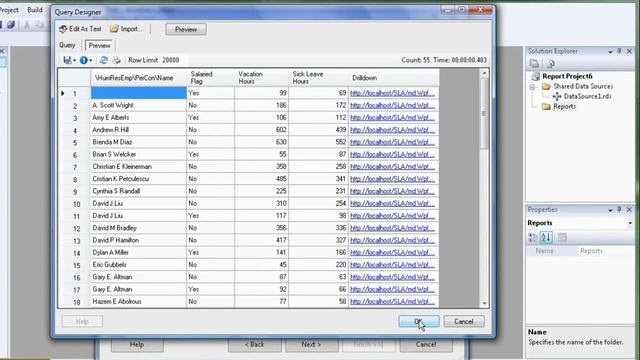640x360 pixels.
Task: Click the Help button in Query Designer
Action: click(x=82, y=322)
